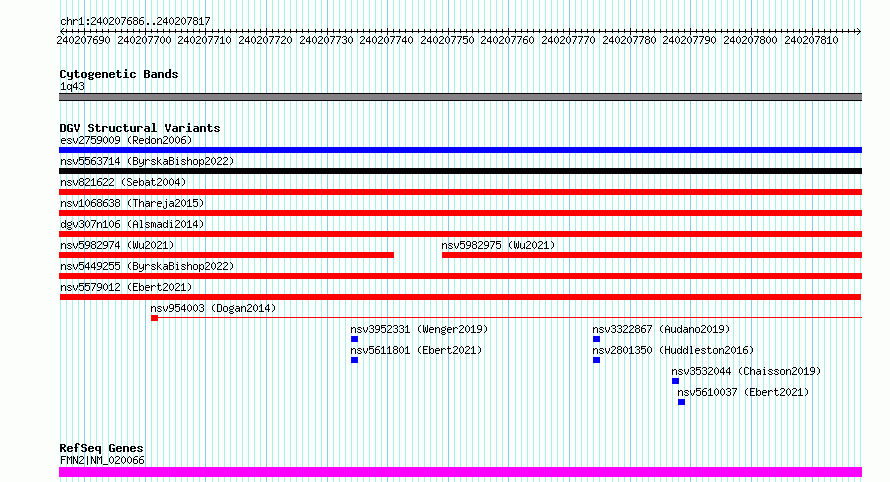Open nsv2801350 (Huddleston2016) label

coord(673,350)
